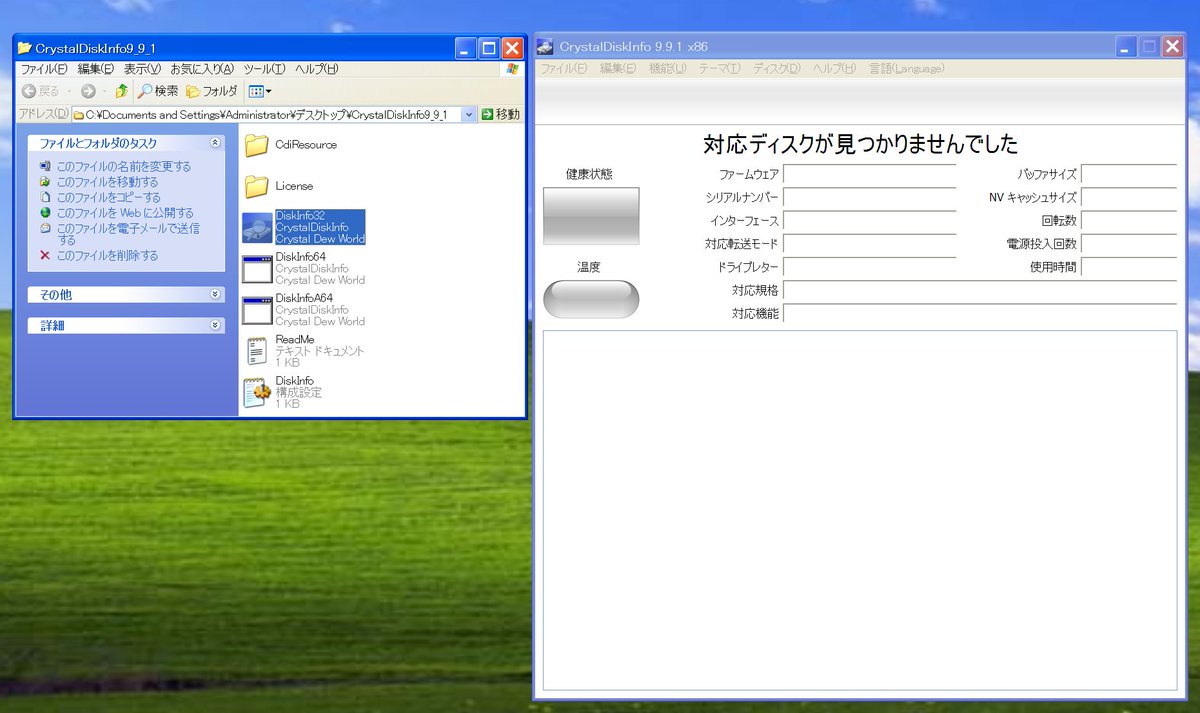
Task: Click the 移動 go button beside the address bar
Action: [x=500, y=115]
